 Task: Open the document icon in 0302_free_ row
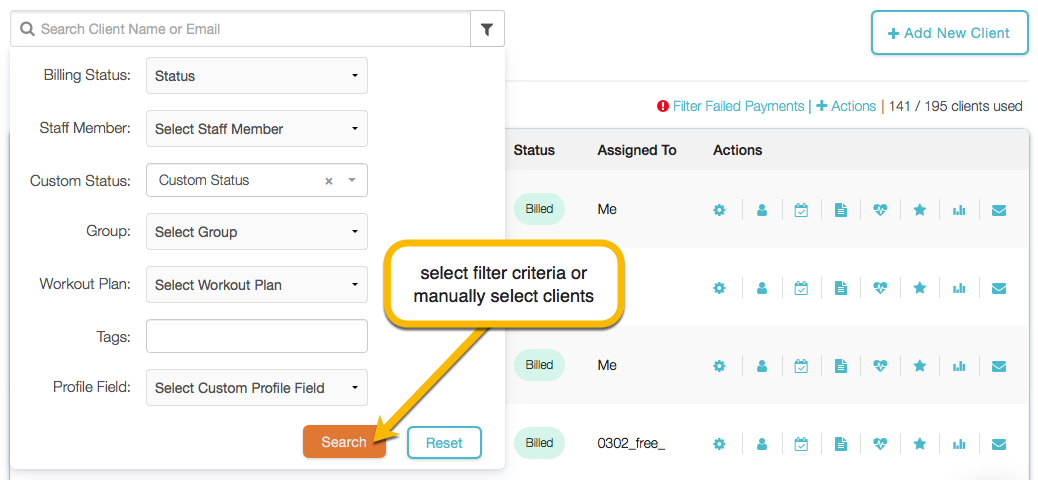click(841, 443)
